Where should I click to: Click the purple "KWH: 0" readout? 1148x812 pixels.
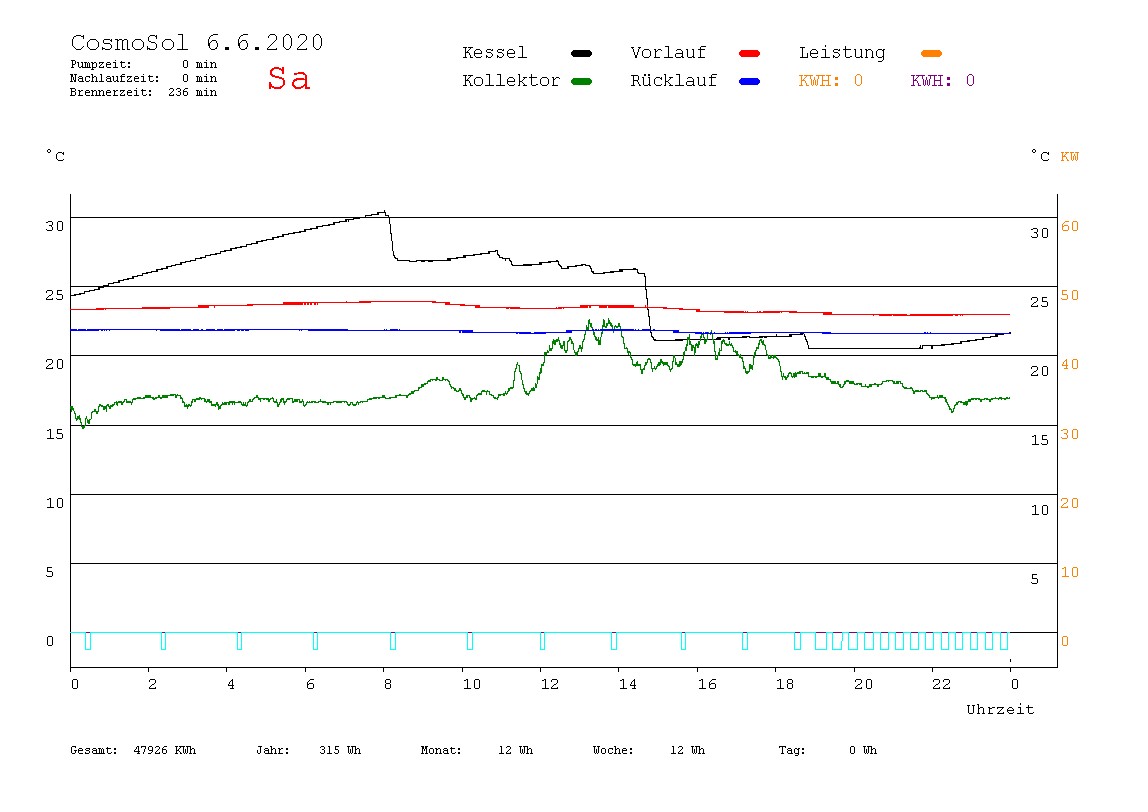tap(943, 81)
